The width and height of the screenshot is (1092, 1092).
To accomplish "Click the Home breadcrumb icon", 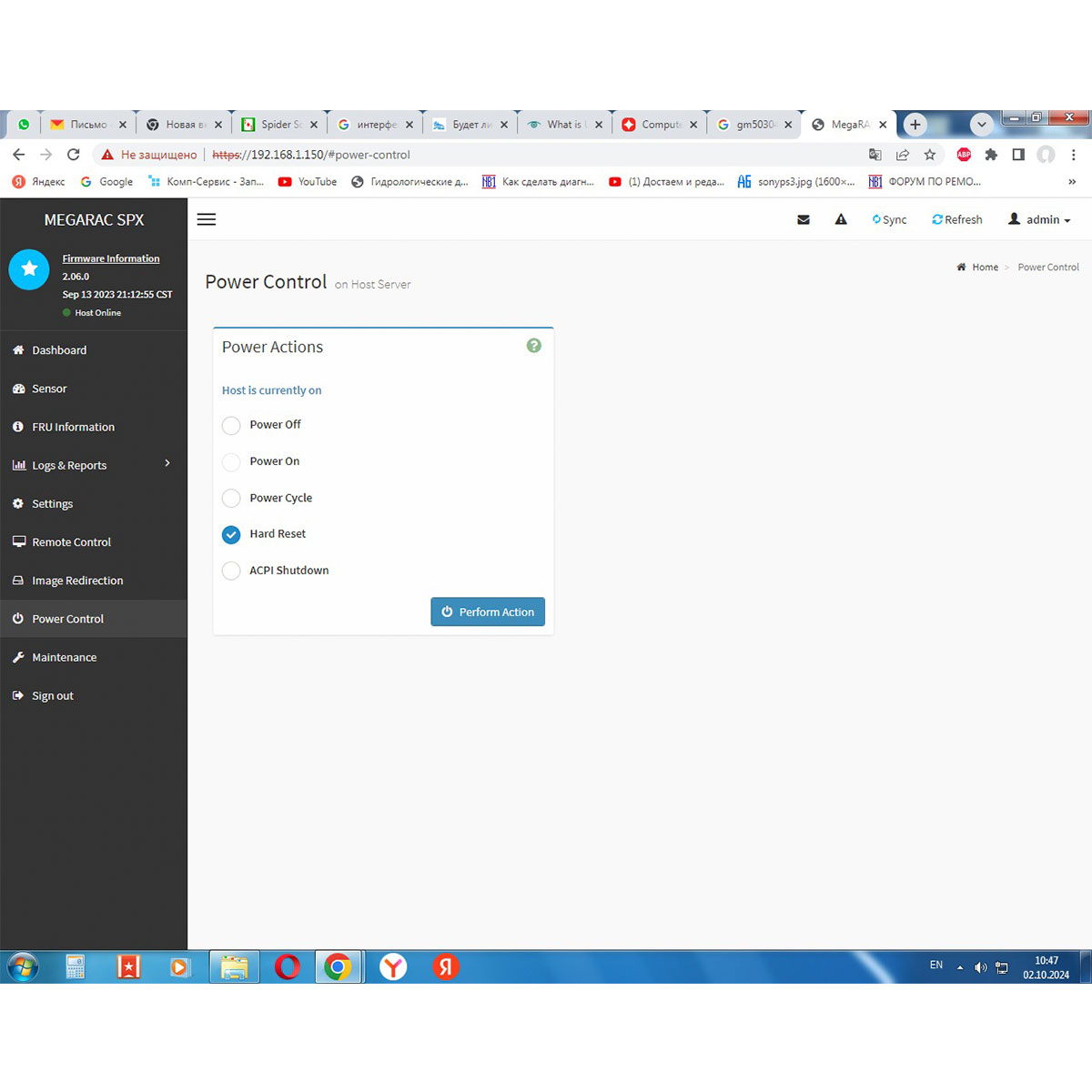I will point(962,268).
